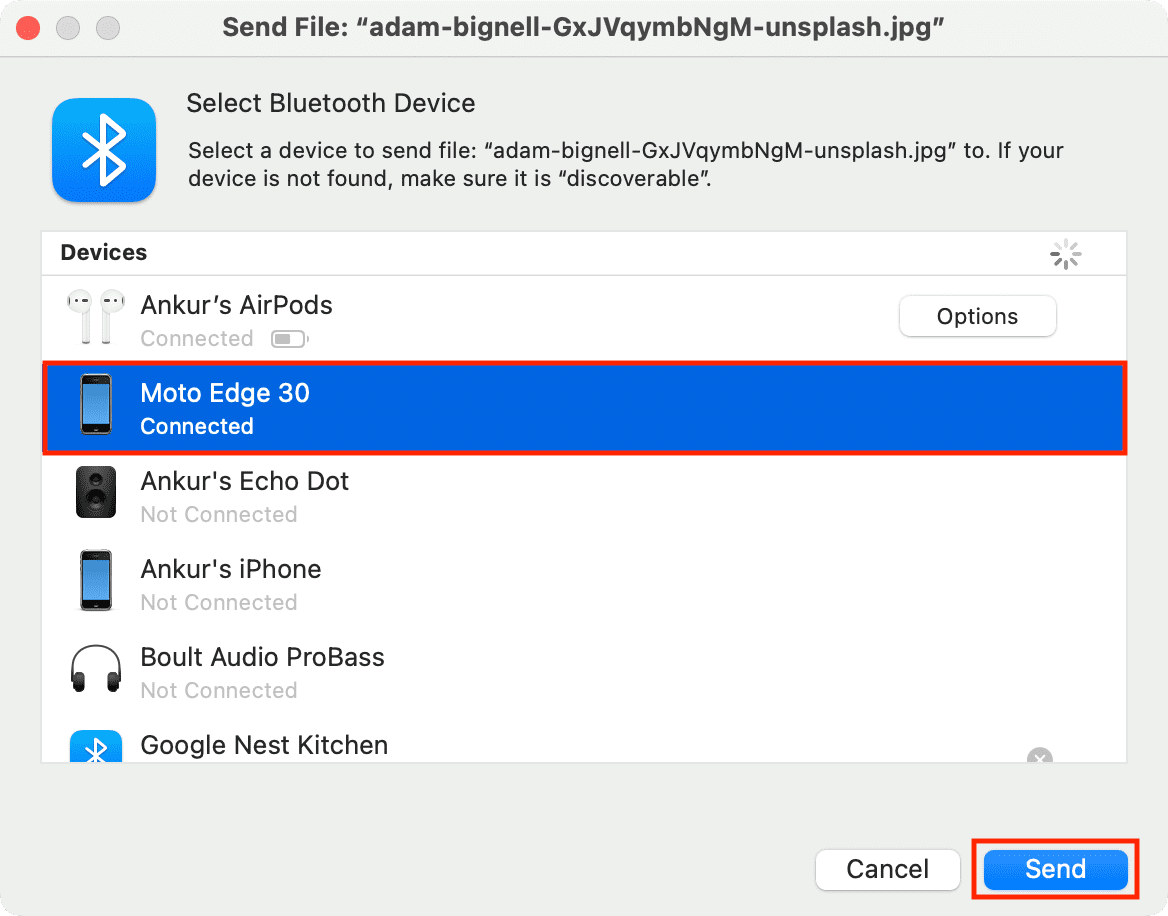The height and width of the screenshot is (916, 1168).
Task: Click the searching spinner in Devices header
Action: [1066, 254]
